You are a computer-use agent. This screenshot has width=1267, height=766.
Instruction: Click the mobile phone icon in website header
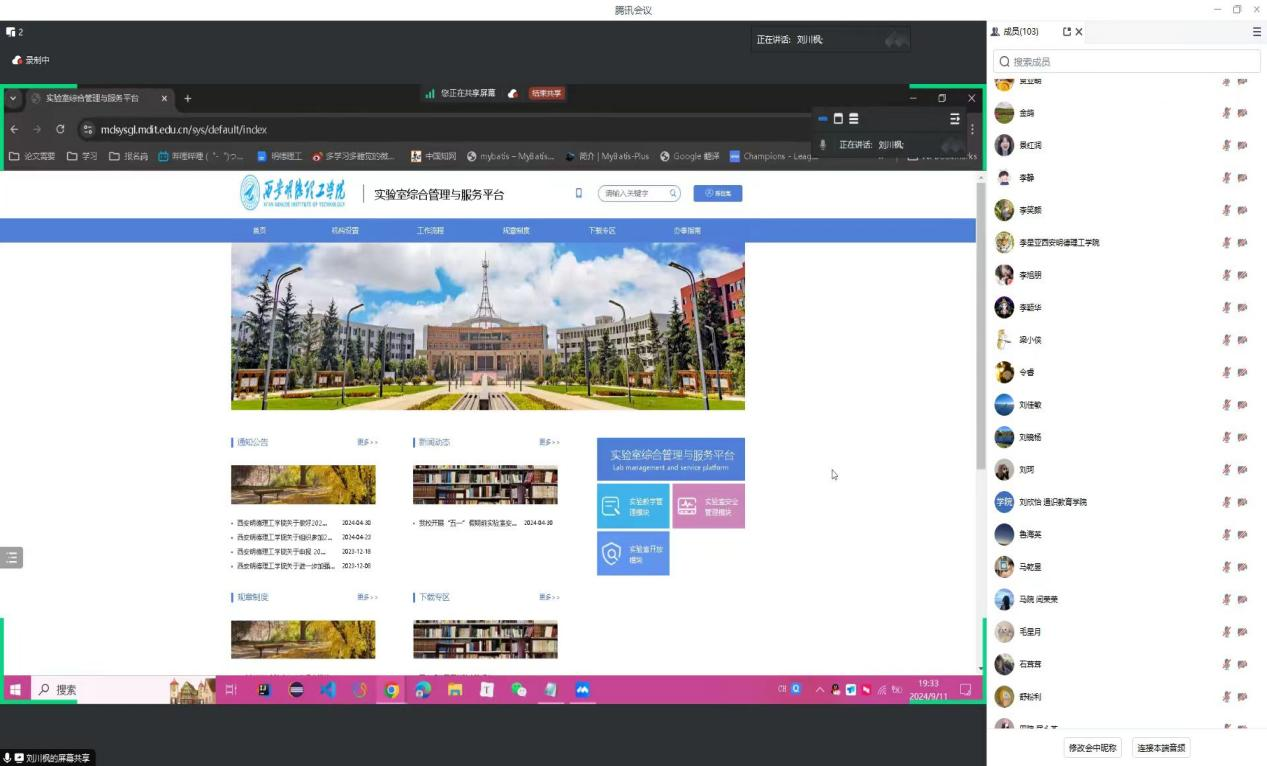578,193
